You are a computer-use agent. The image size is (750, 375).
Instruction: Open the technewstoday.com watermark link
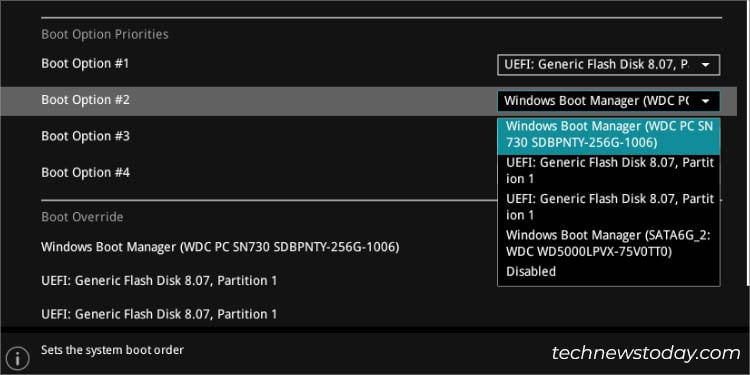coord(646,353)
